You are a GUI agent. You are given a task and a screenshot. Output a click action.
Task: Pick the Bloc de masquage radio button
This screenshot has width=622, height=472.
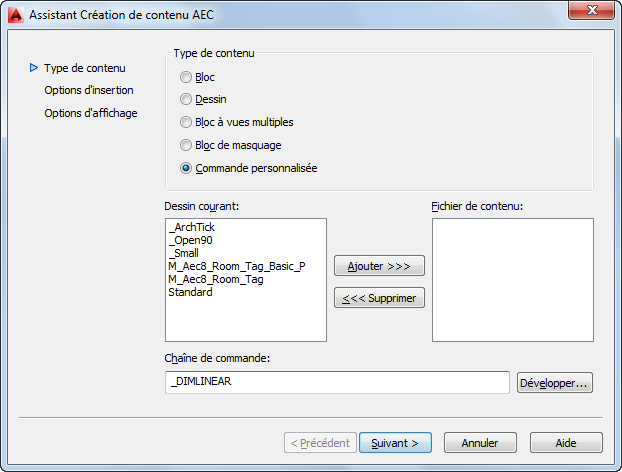coord(186,146)
